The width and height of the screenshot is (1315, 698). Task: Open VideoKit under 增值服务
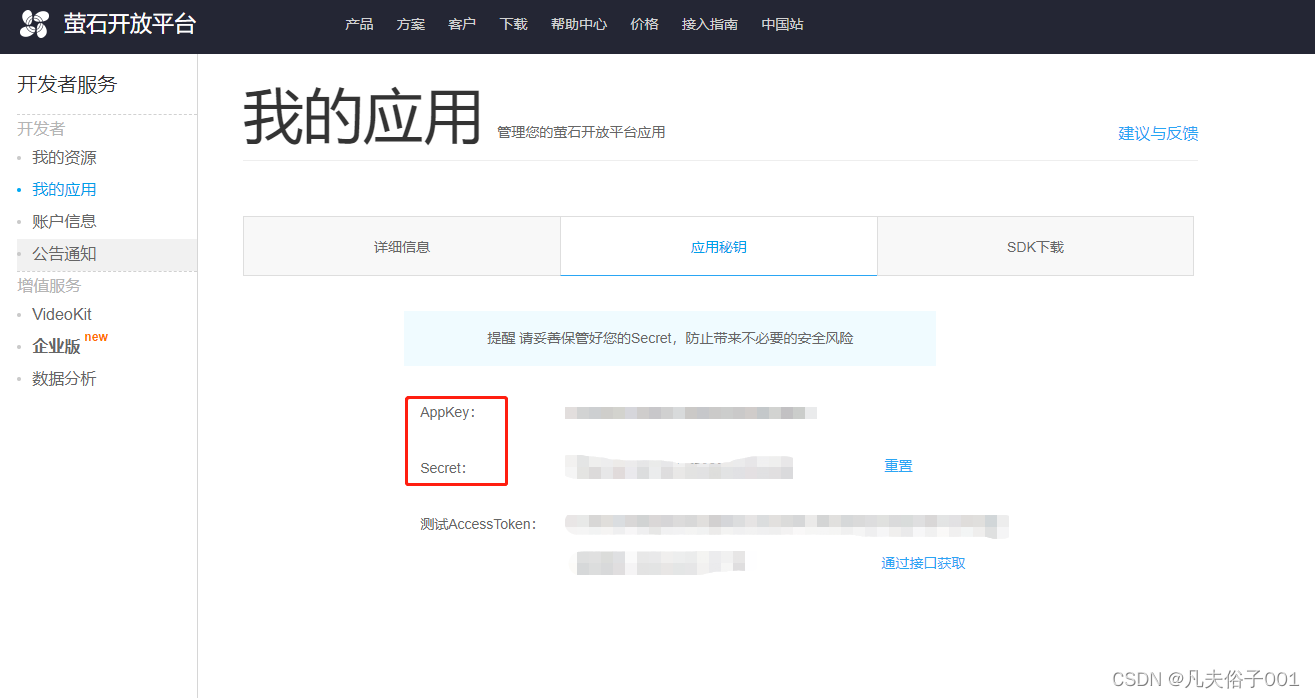click(62, 314)
